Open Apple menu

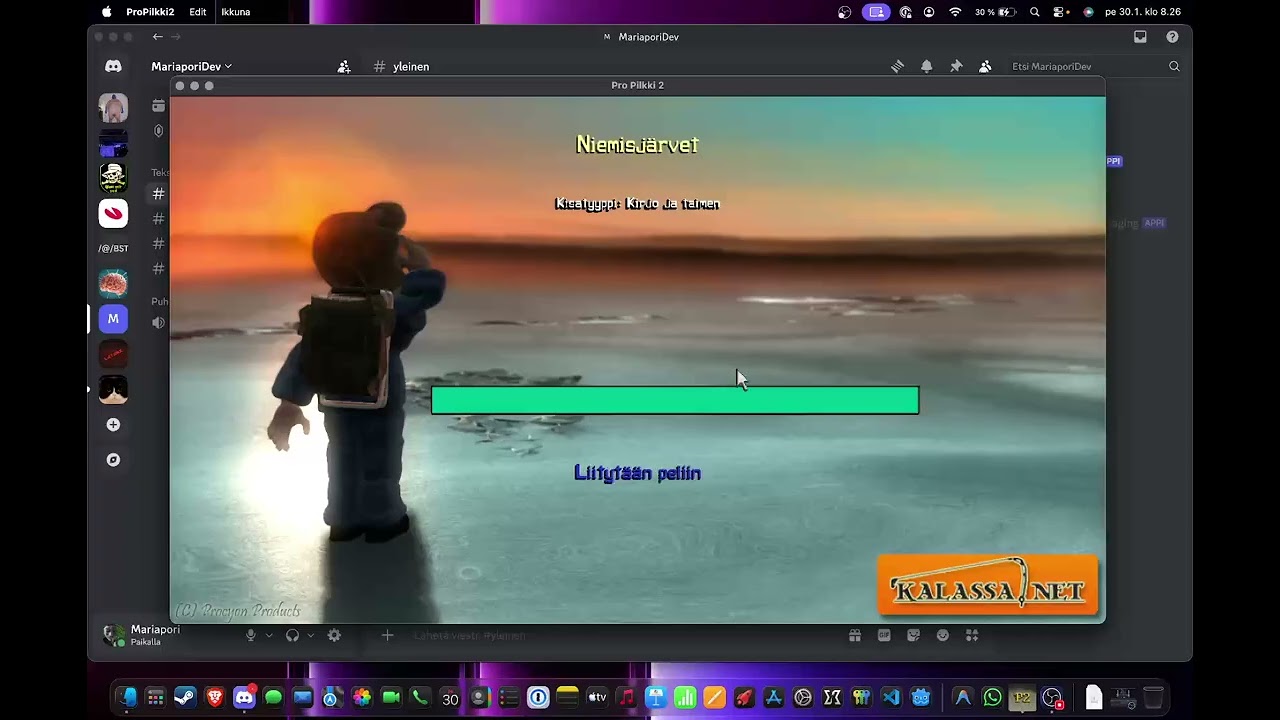coord(107,12)
